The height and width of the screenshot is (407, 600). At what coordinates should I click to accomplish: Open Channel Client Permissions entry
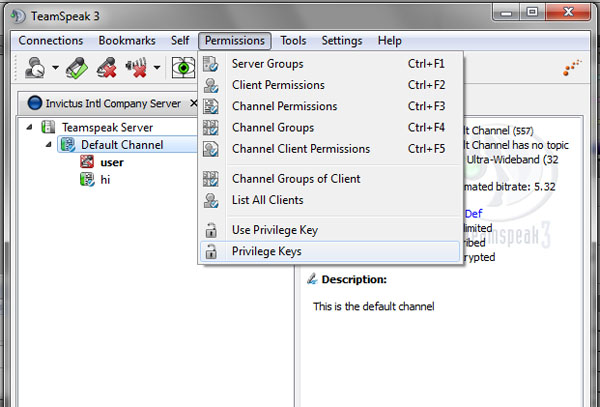330,149
